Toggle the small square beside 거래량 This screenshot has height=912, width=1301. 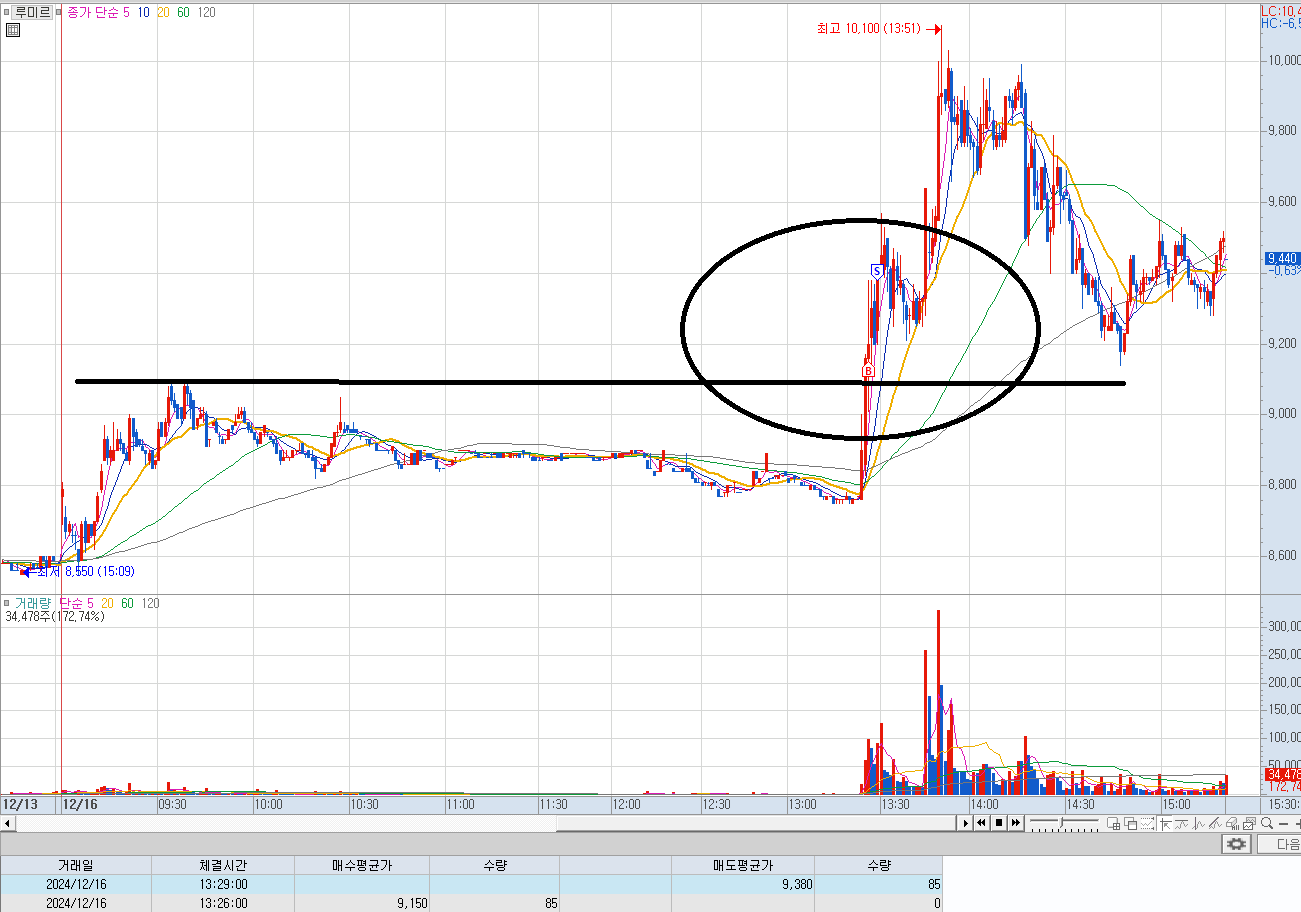(6, 604)
